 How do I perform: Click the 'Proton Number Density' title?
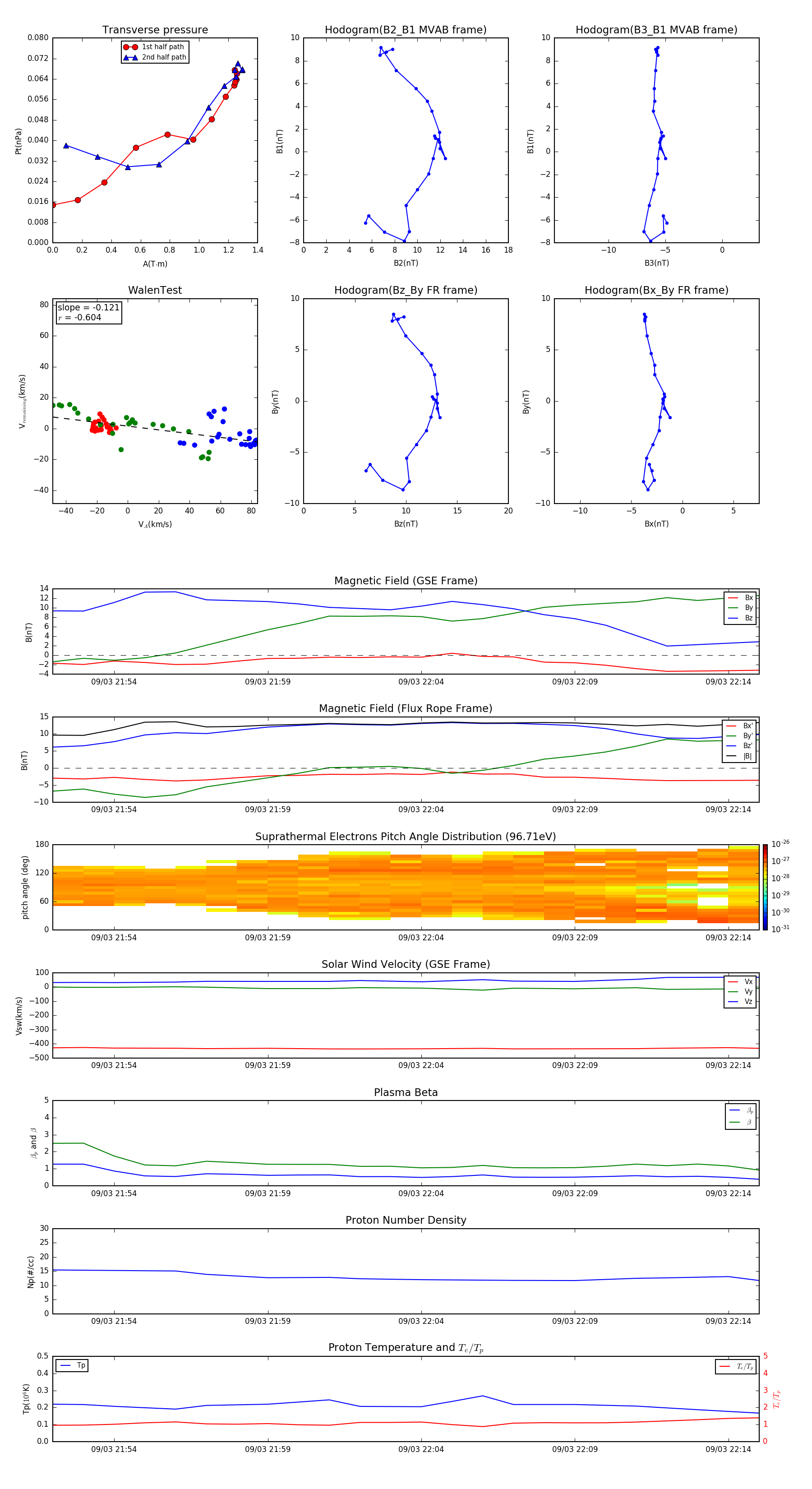(x=406, y=1220)
